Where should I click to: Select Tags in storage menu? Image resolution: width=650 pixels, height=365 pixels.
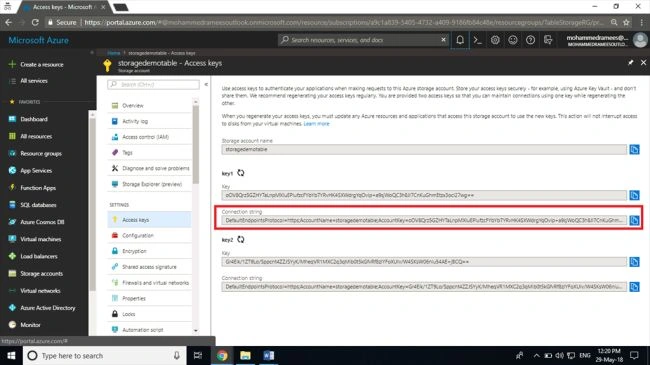(x=149, y=153)
